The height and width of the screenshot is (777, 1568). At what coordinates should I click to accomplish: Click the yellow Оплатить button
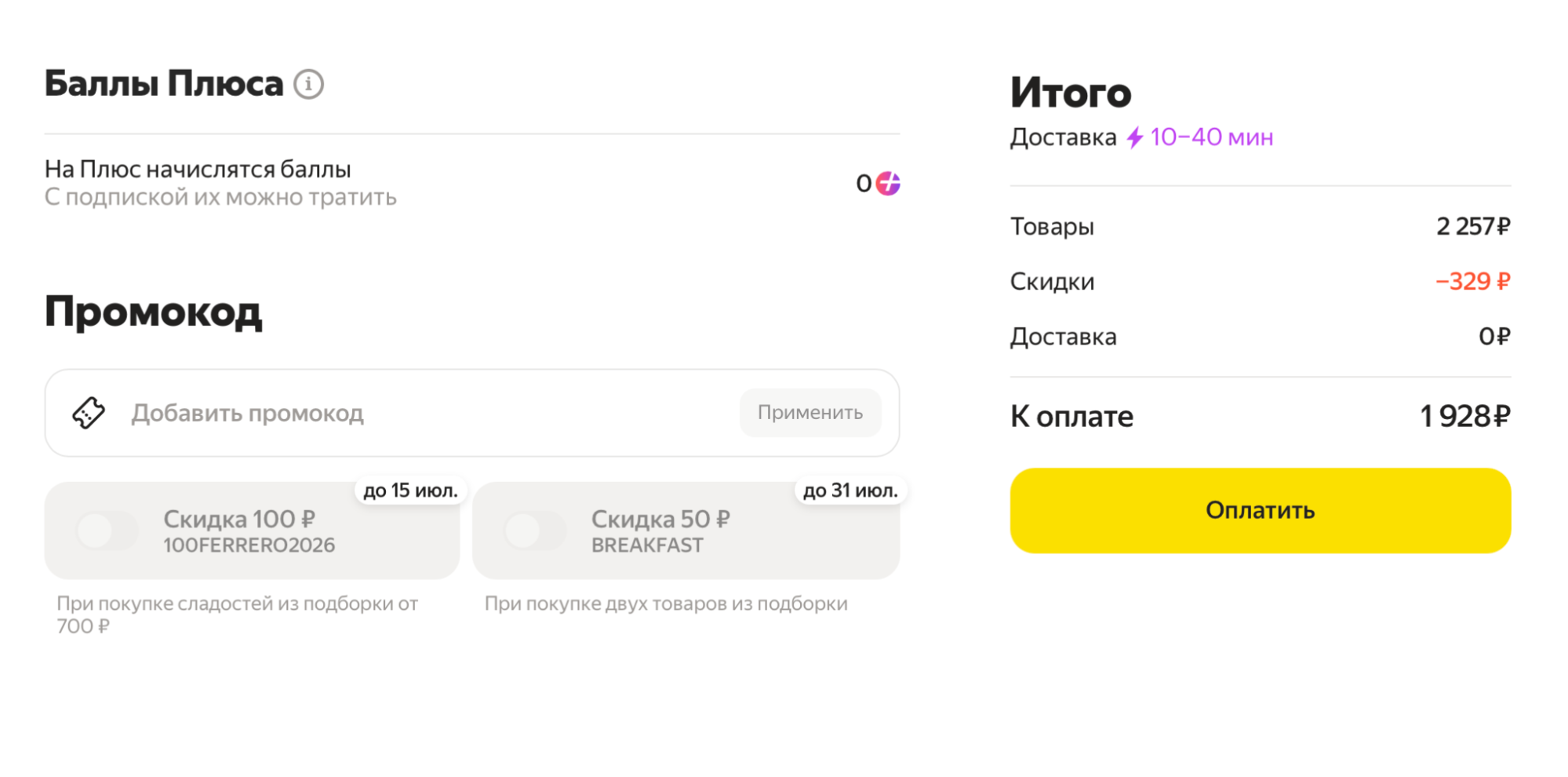tap(1261, 511)
